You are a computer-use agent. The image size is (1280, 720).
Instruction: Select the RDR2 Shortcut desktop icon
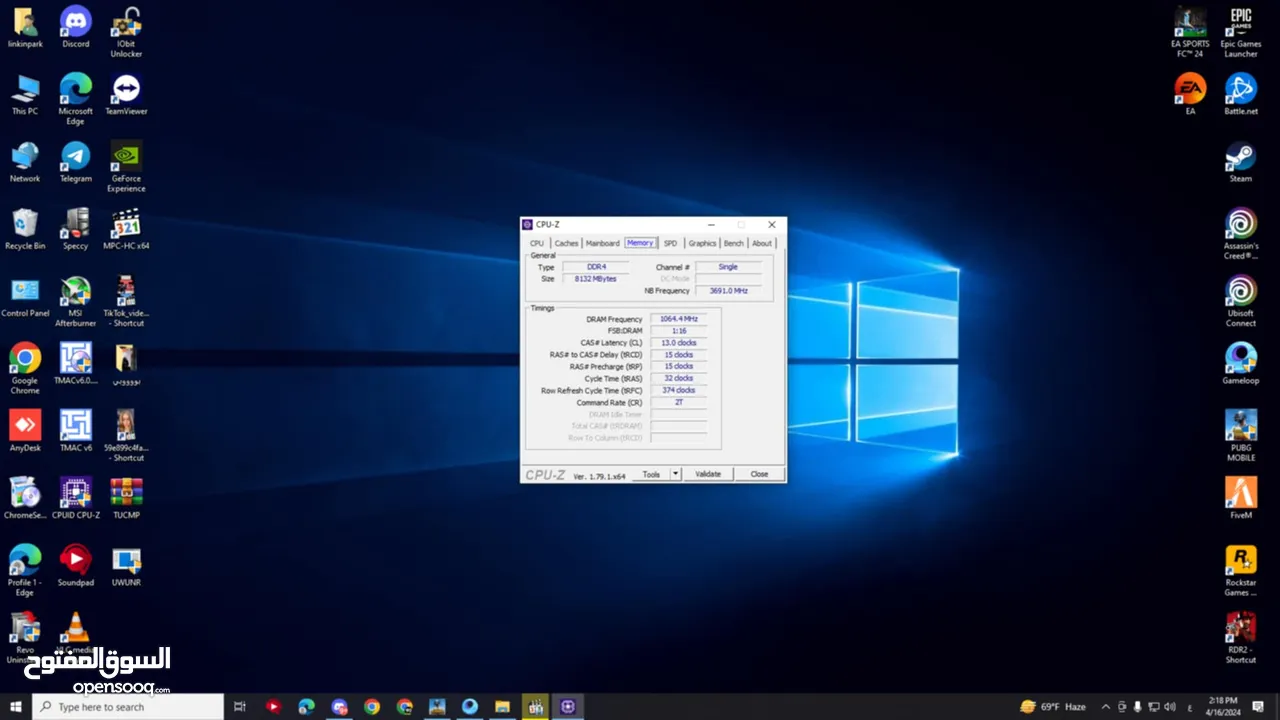(x=1241, y=637)
